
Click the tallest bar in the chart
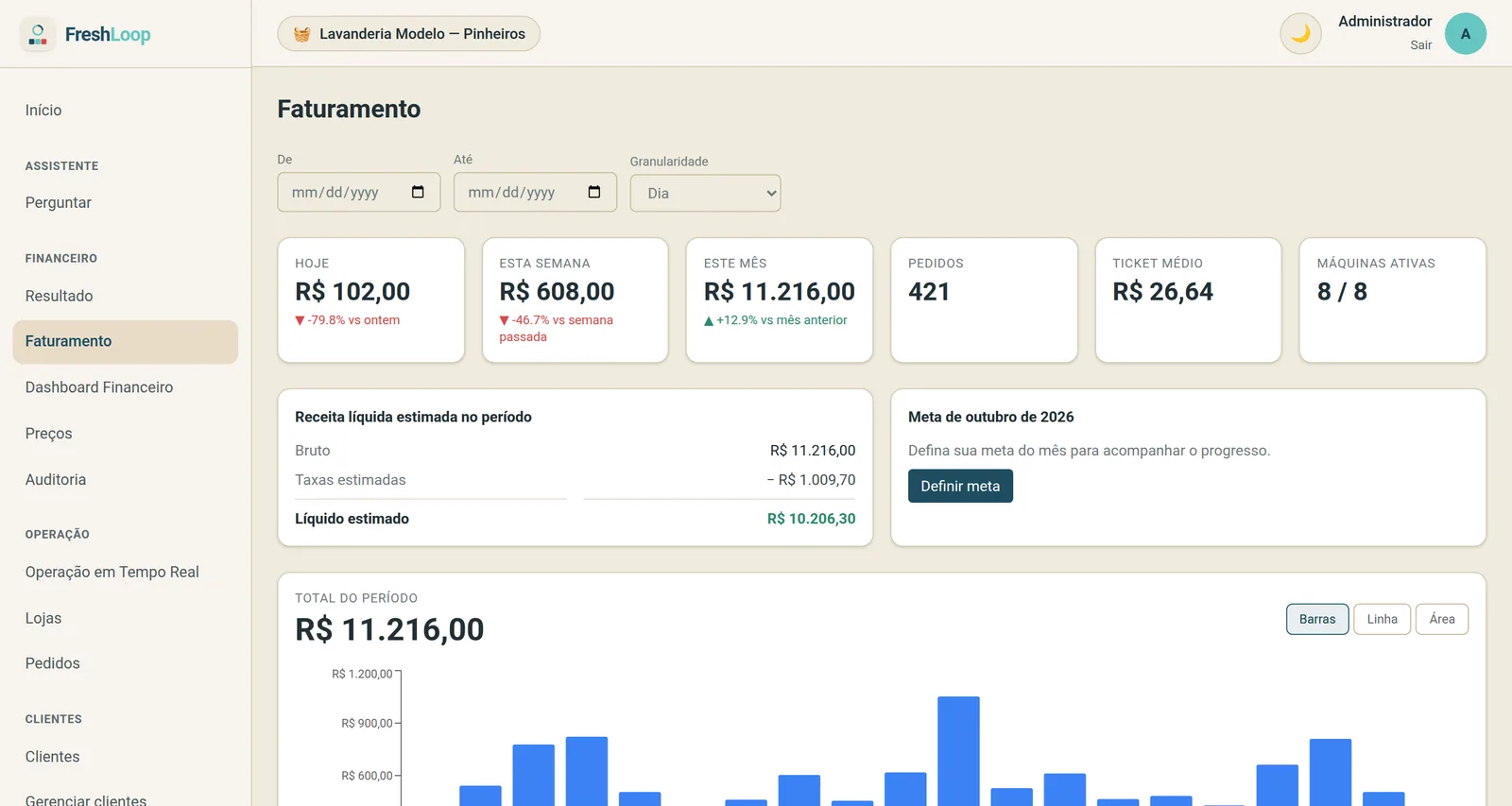958,751
